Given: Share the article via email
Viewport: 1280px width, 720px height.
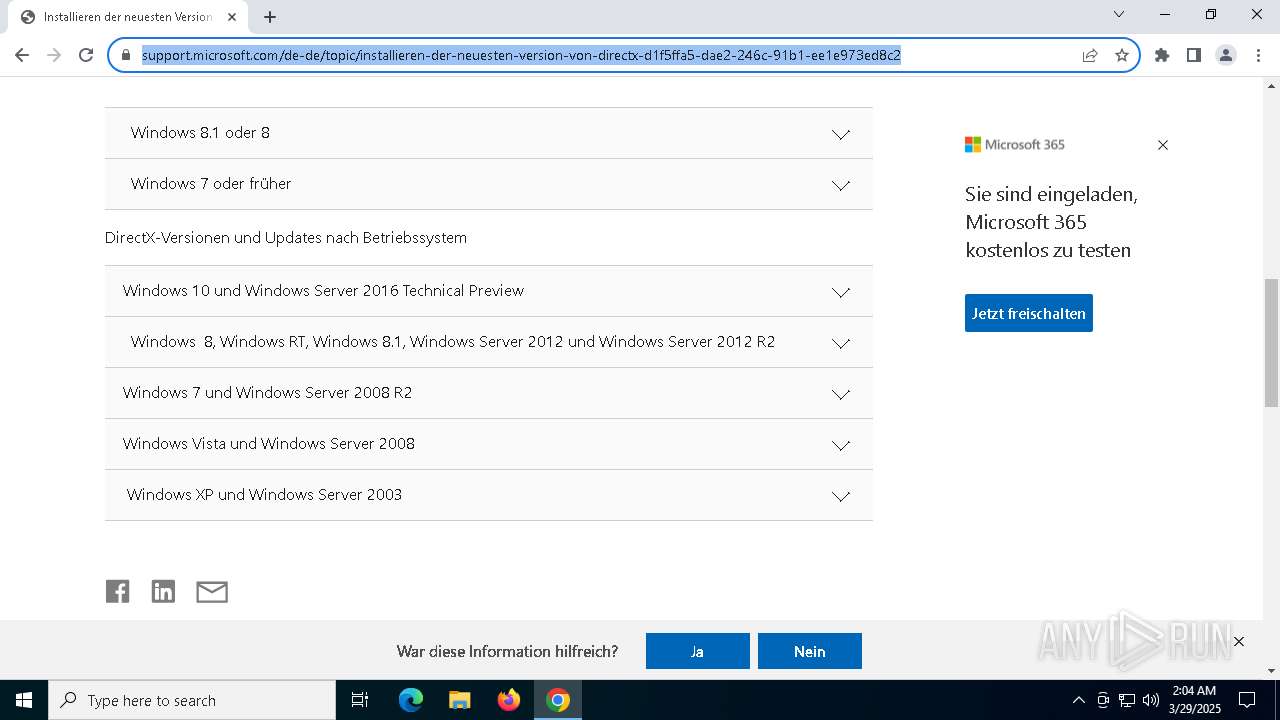Looking at the screenshot, I should point(212,591).
